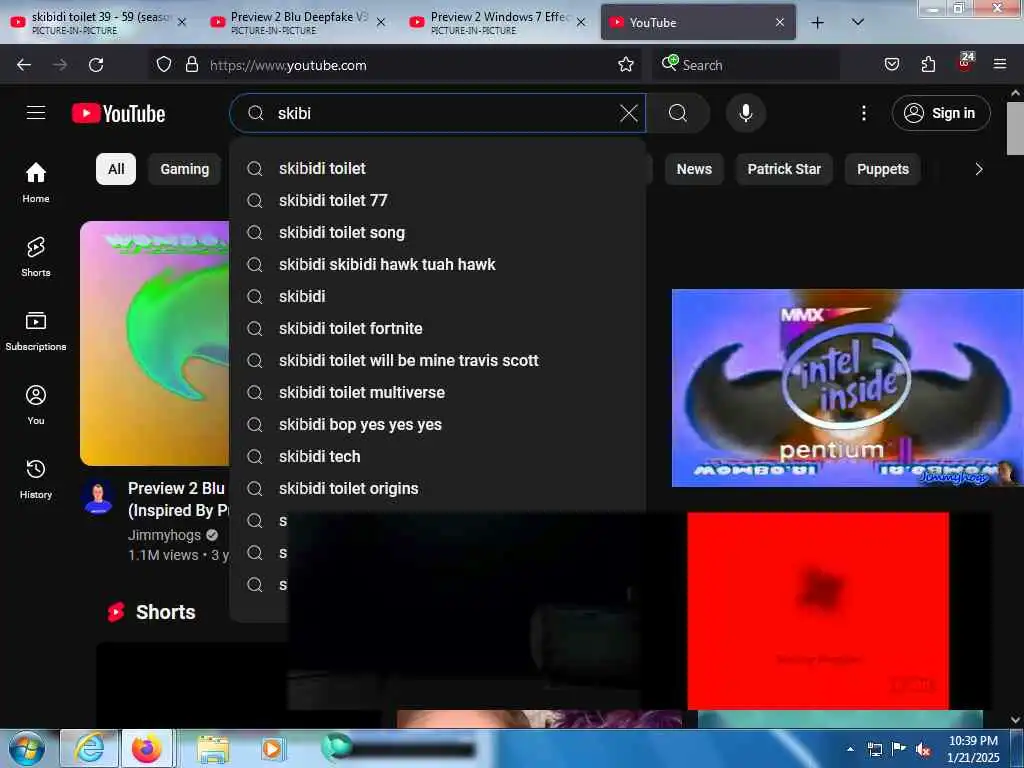
Task: View site security via the padlock icon
Action: [x=191, y=65]
